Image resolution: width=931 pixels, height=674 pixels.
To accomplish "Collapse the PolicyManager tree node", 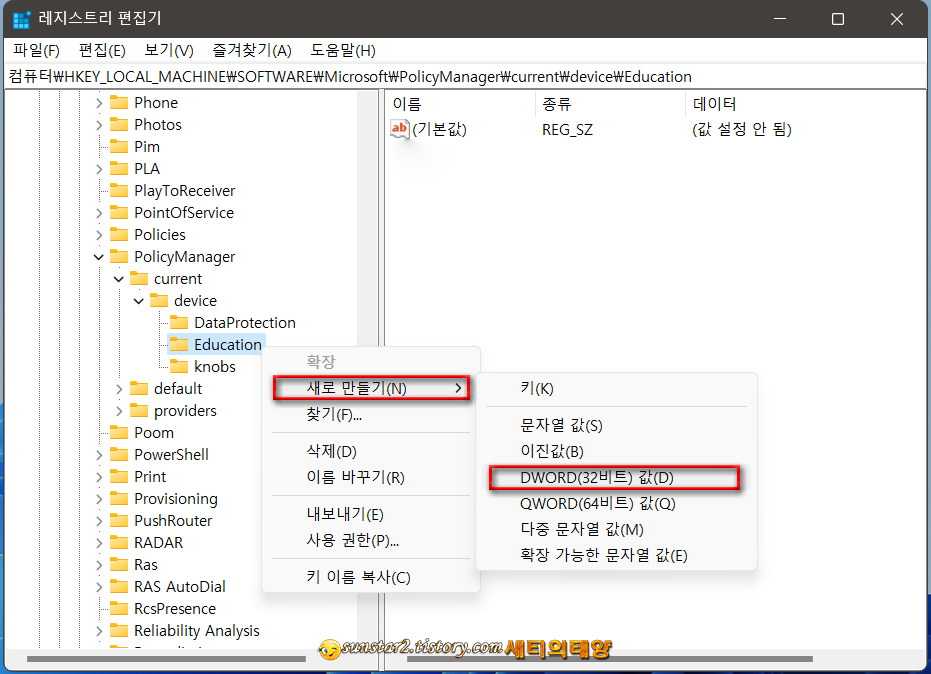I will coord(98,256).
